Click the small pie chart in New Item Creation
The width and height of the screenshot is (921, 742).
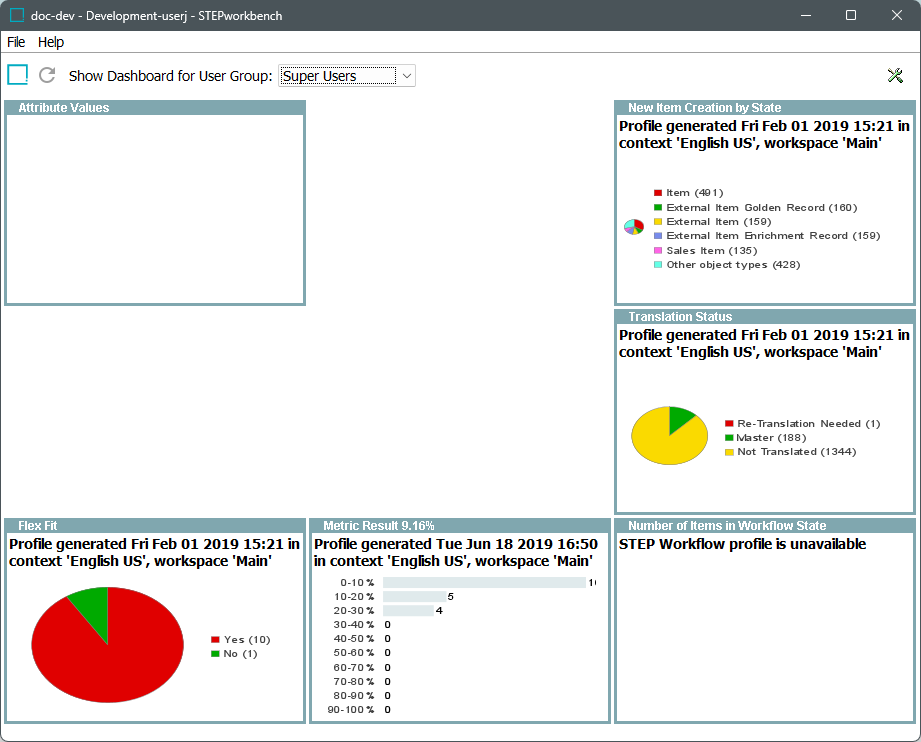(633, 227)
